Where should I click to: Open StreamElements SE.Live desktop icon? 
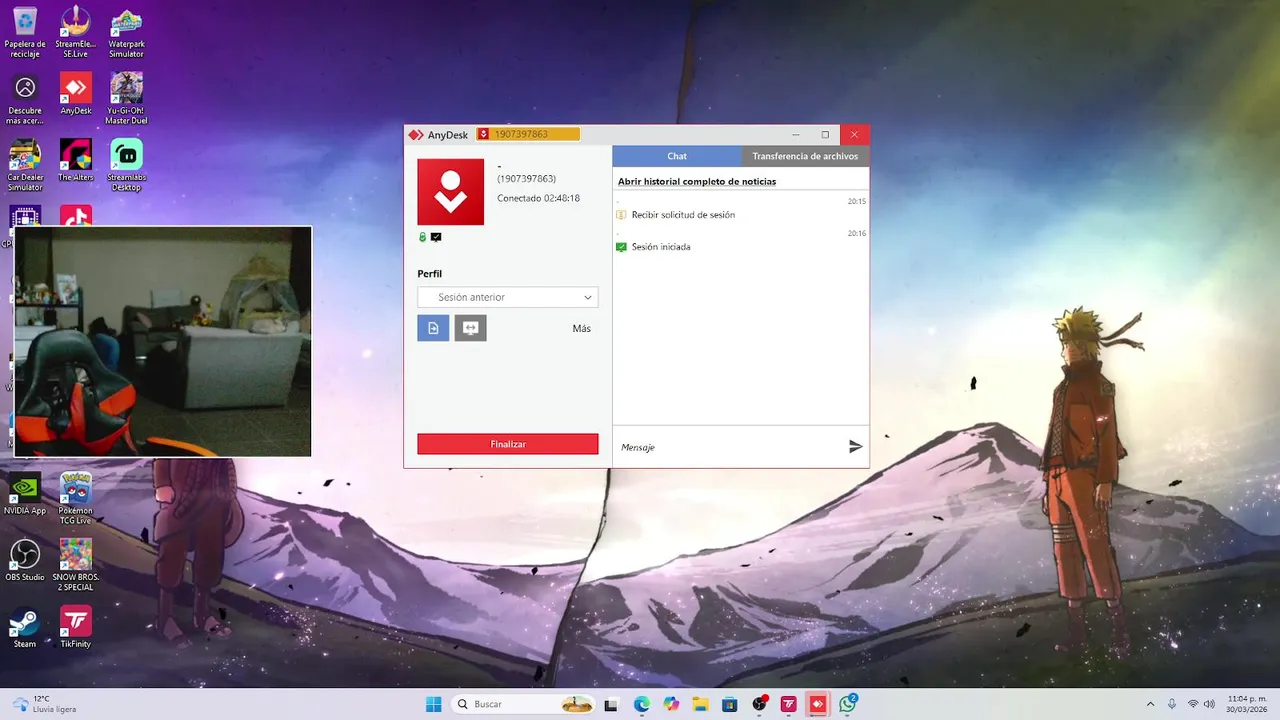click(x=76, y=32)
